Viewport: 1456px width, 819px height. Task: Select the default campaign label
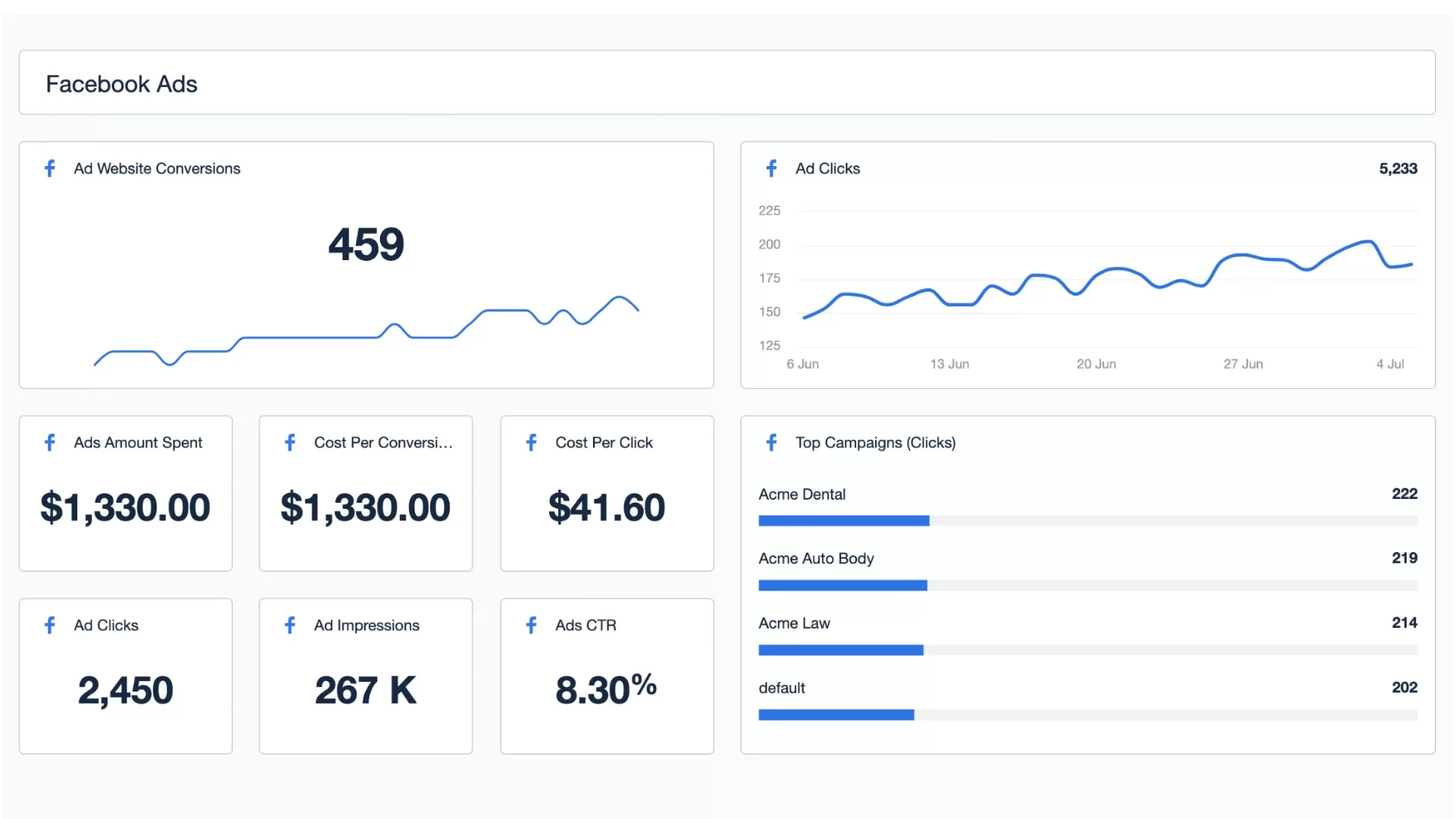tap(782, 688)
